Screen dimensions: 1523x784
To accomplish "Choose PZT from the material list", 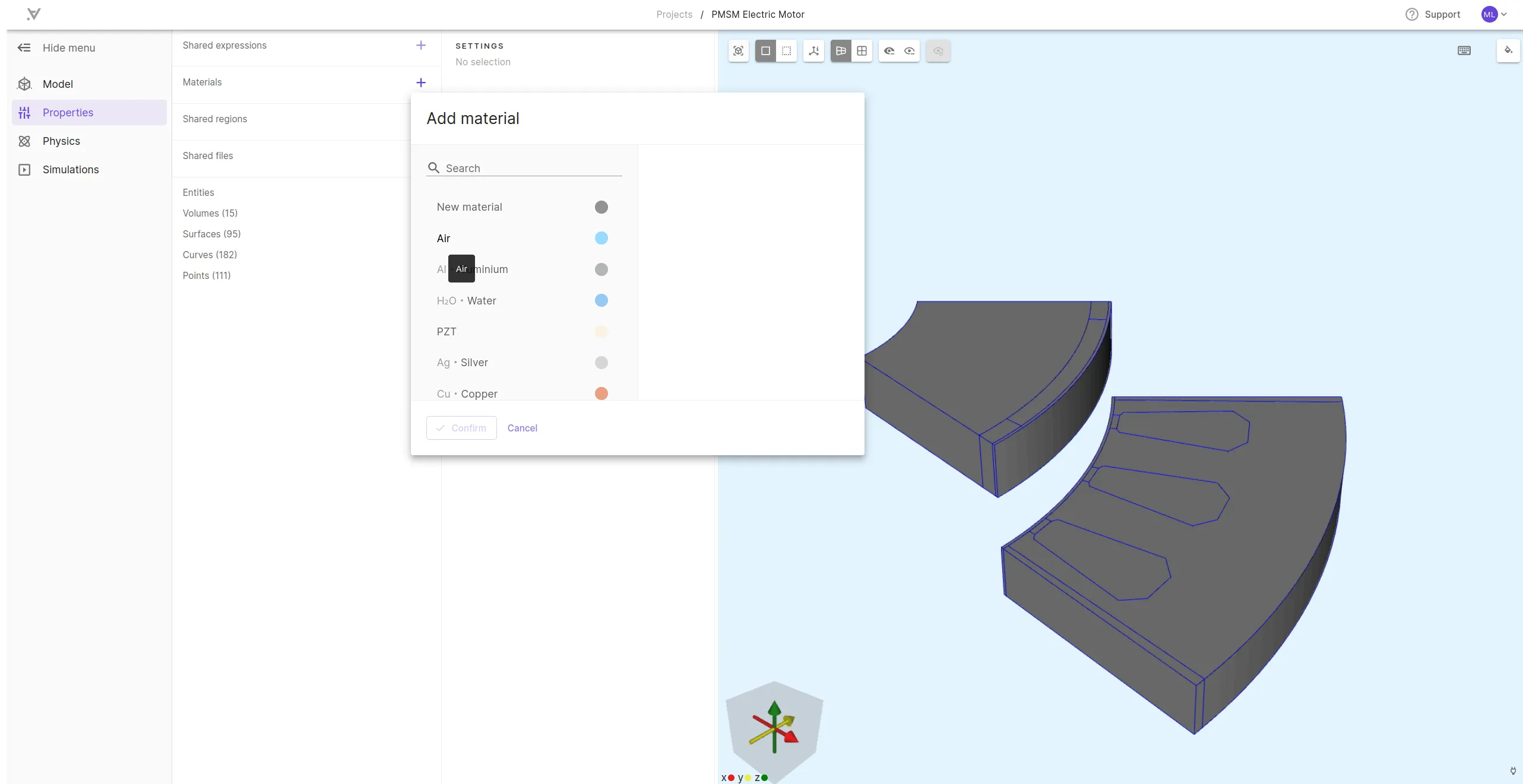I will pyautogui.click(x=523, y=331).
